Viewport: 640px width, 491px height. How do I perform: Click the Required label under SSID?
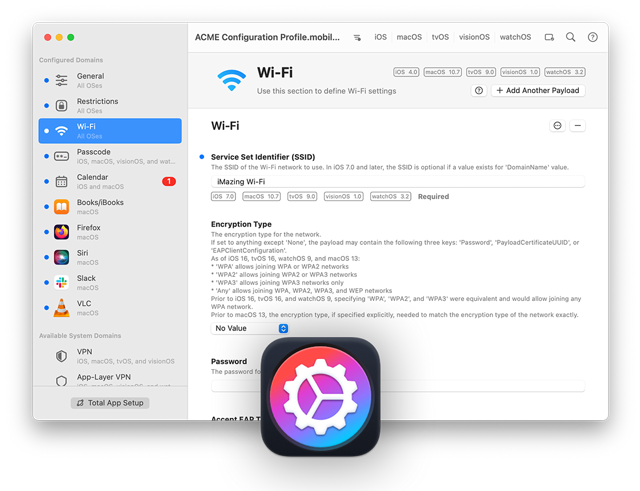pos(433,196)
